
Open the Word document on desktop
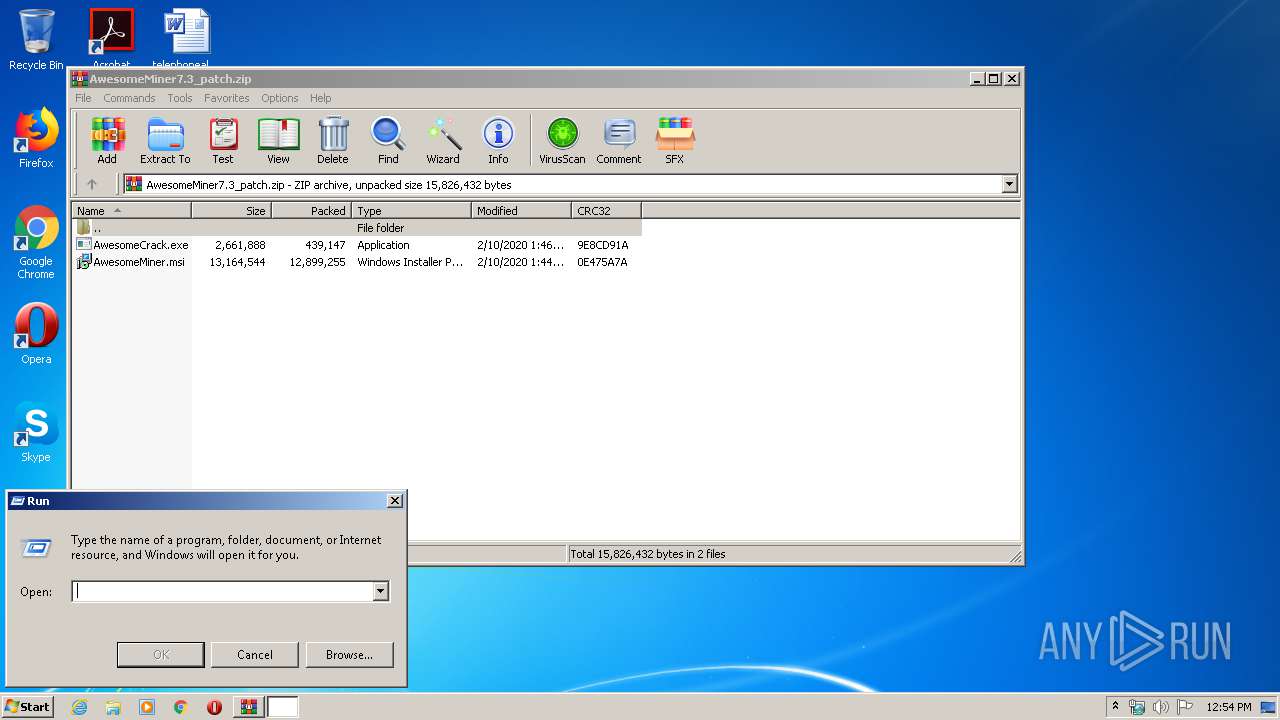[187, 38]
